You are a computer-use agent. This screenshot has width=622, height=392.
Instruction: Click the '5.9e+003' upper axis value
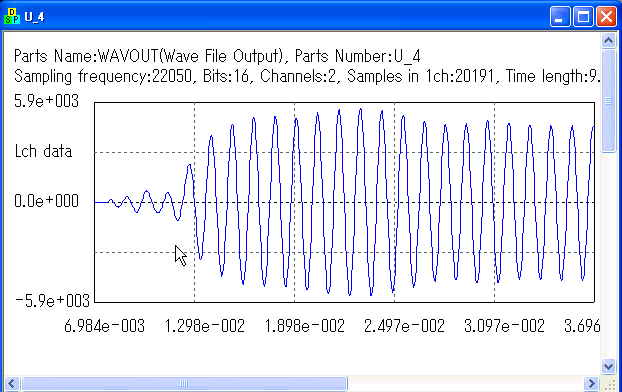(x=46, y=101)
